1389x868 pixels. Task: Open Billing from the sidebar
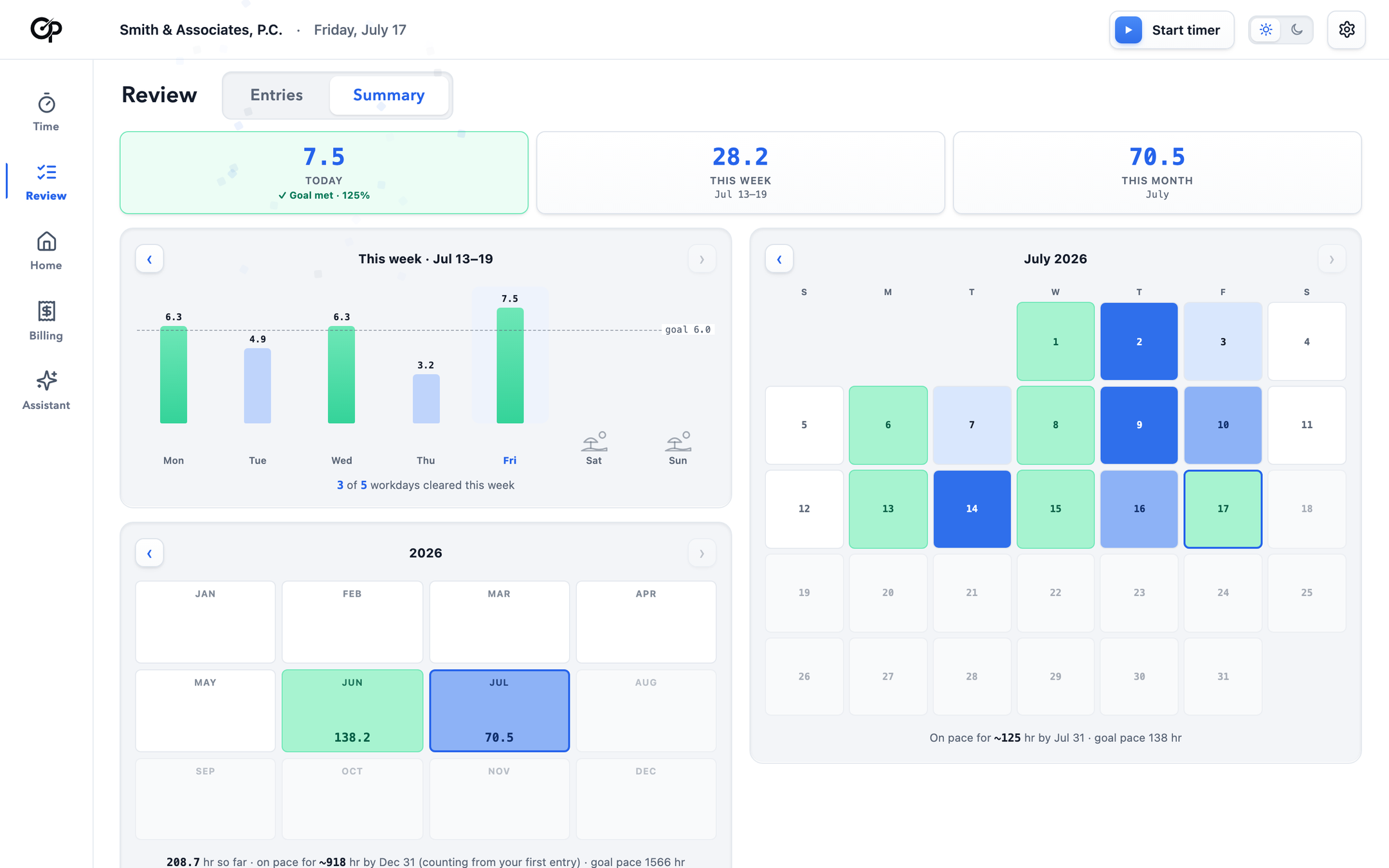[46, 321]
